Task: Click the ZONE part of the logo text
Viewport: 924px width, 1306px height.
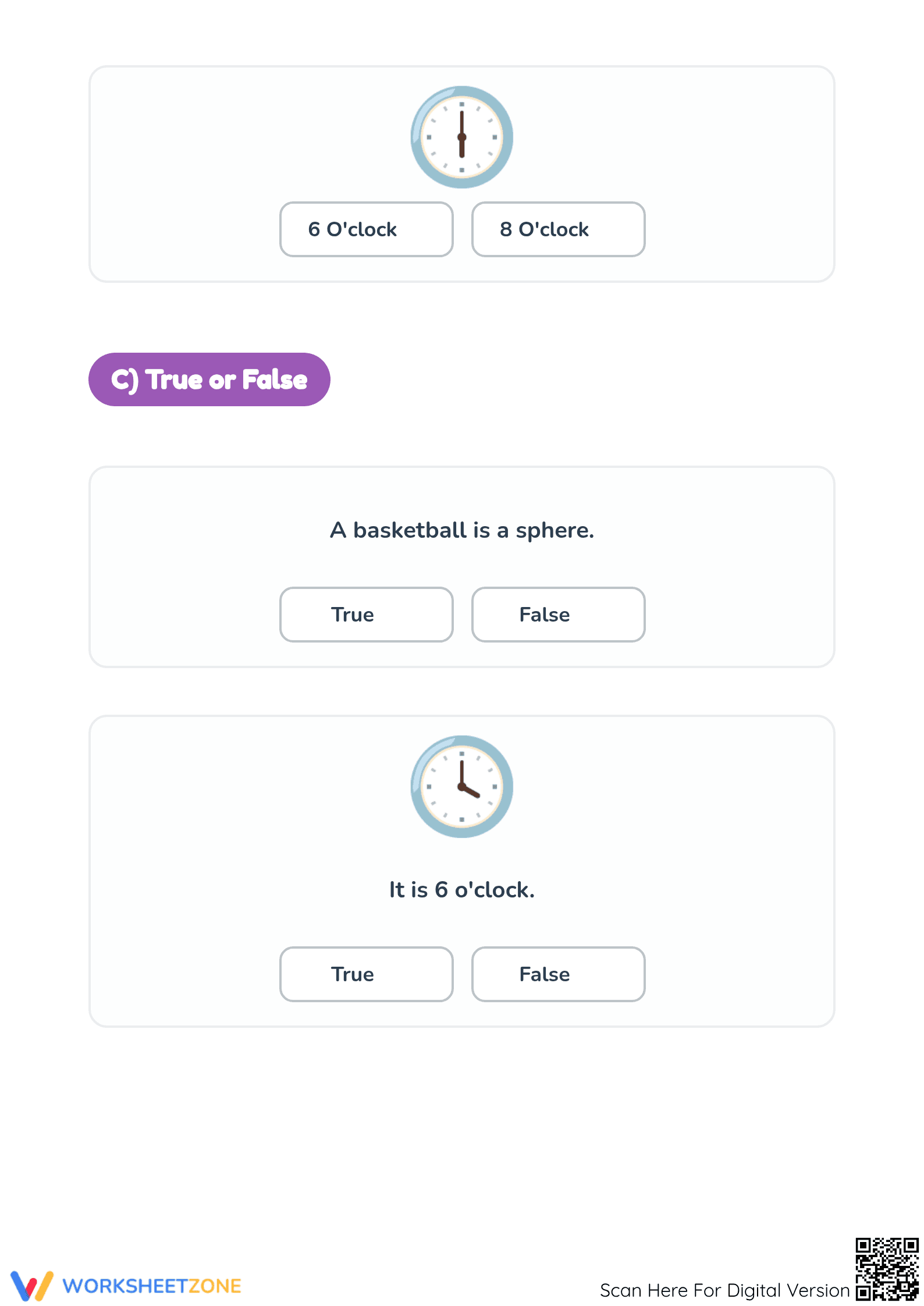Action: pyautogui.click(x=214, y=1286)
